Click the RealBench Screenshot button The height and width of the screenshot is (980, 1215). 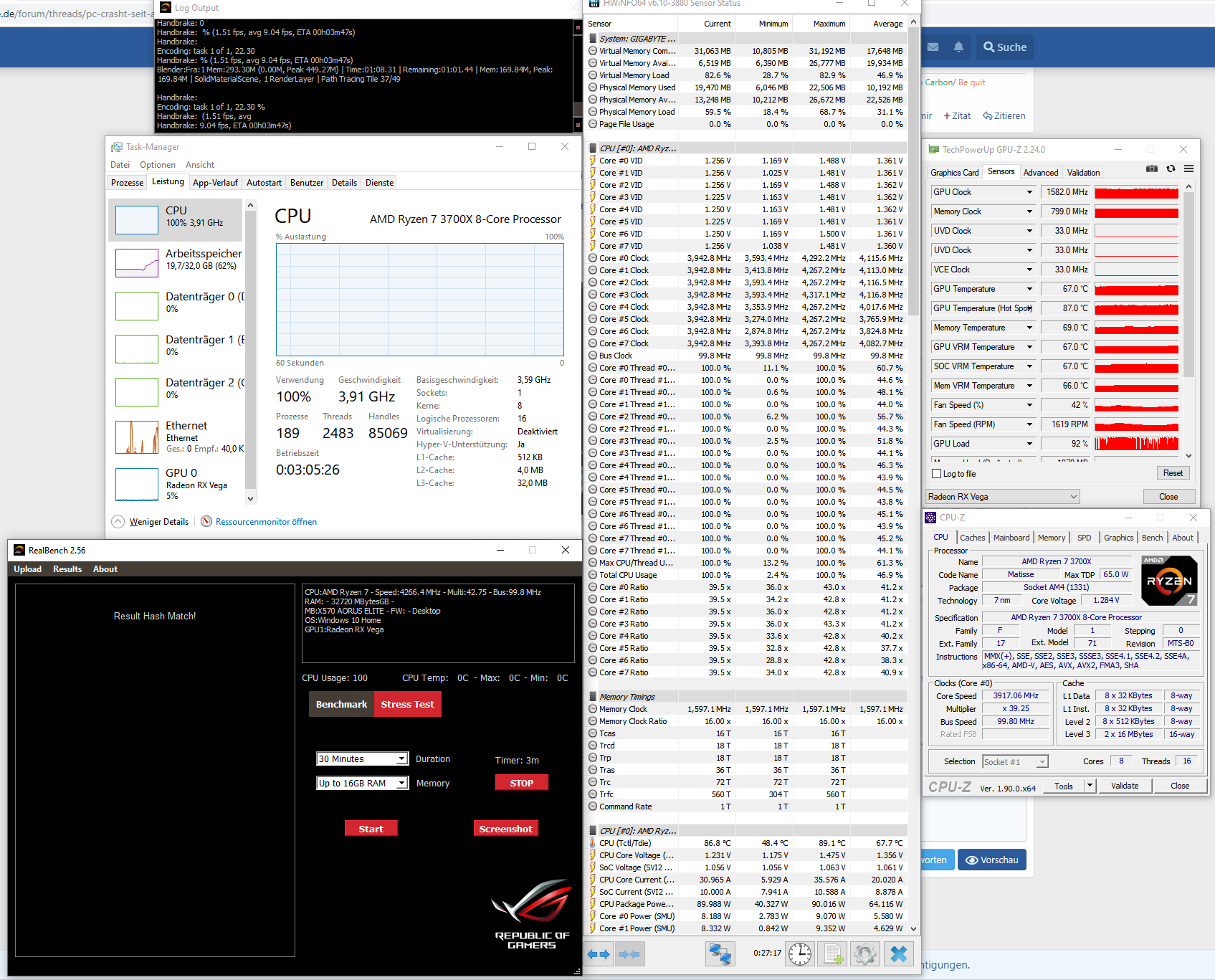(505, 829)
